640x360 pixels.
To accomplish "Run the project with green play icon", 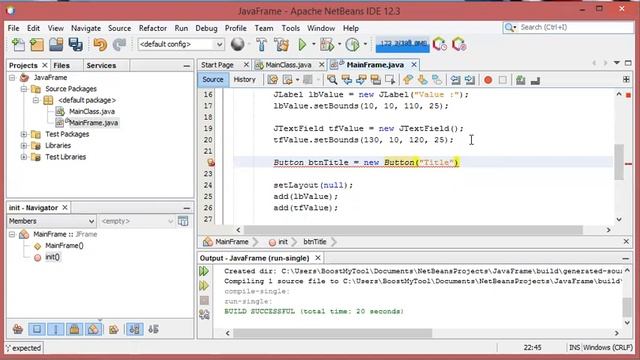I will pyautogui.click(x=302, y=44).
